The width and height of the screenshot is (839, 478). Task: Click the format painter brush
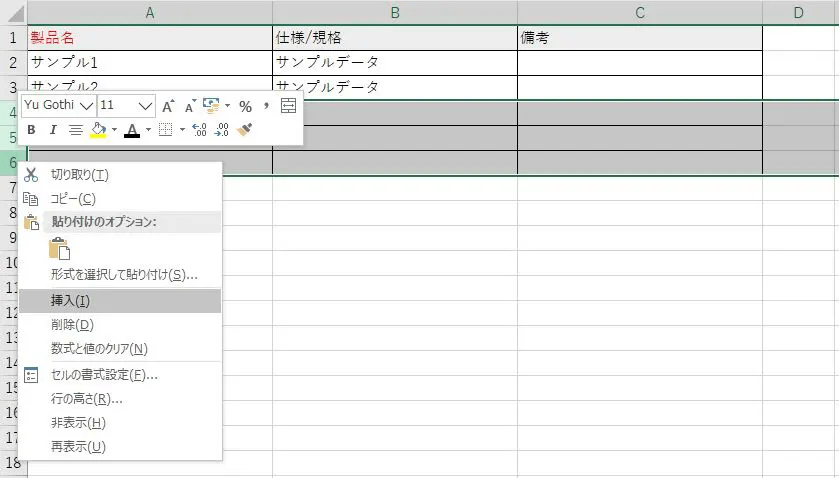point(245,130)
